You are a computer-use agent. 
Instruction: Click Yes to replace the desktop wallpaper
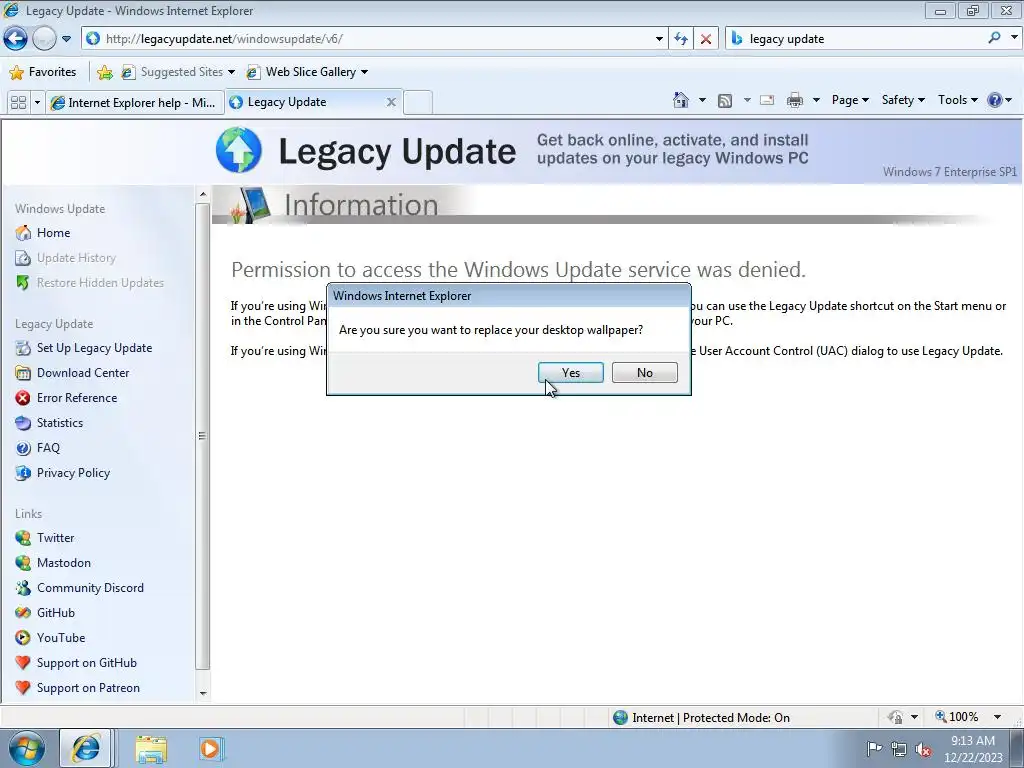coord(571,372)
